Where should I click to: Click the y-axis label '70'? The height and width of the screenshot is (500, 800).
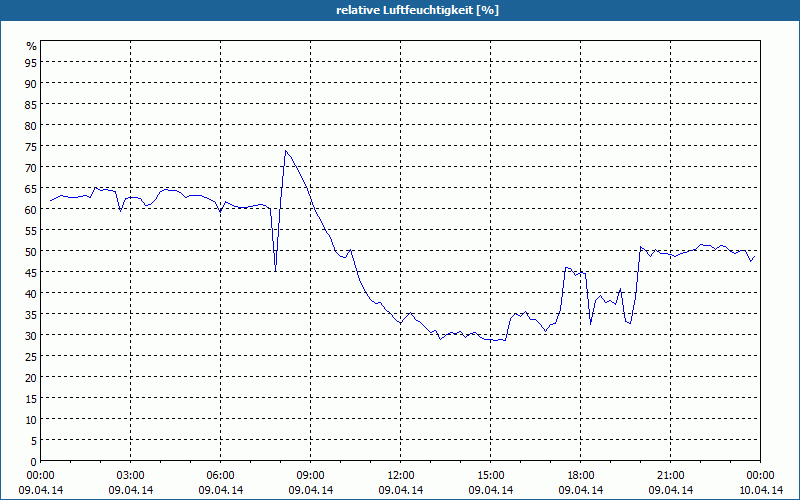(31, 167)
